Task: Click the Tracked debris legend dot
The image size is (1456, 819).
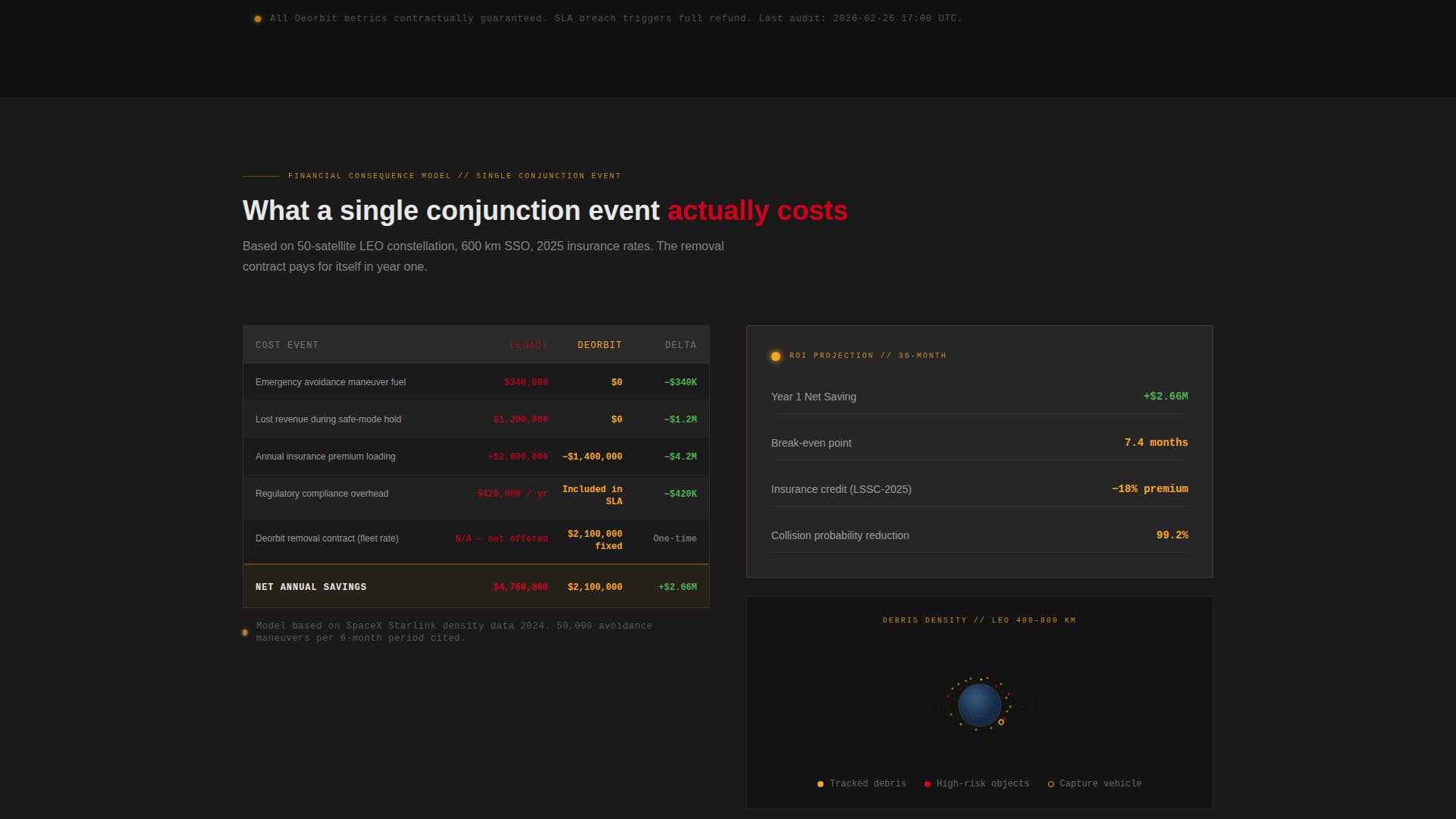Action: point(820,784)
